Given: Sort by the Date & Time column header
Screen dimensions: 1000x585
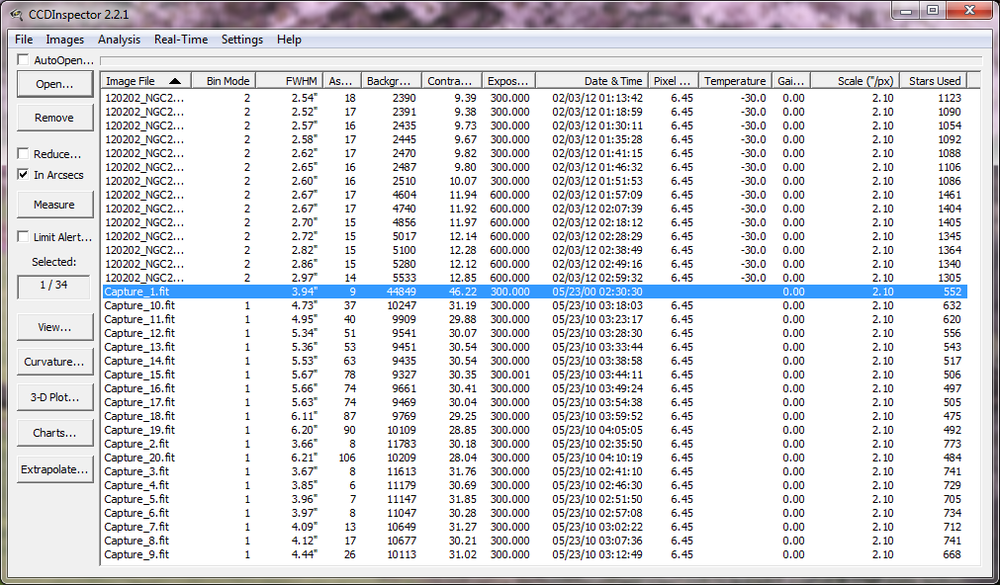Looking at the screenshot, I should pyautogui.click(x=592, y=81).
